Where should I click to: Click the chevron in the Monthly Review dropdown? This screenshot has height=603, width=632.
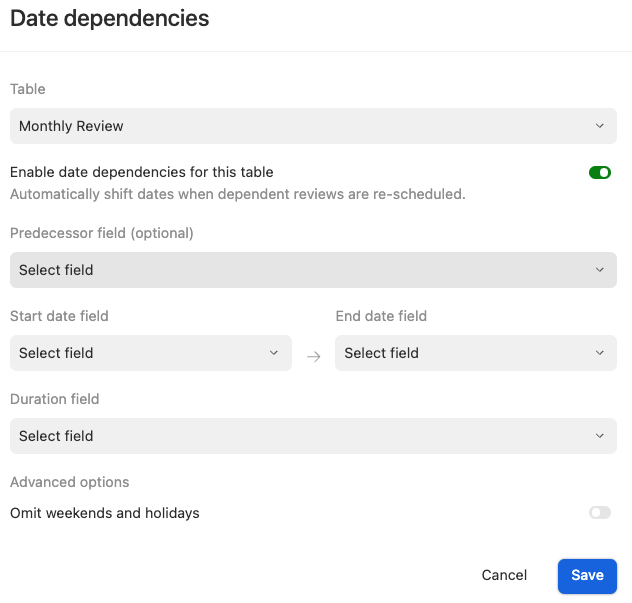pyautogui.click(x=599, y=126)
